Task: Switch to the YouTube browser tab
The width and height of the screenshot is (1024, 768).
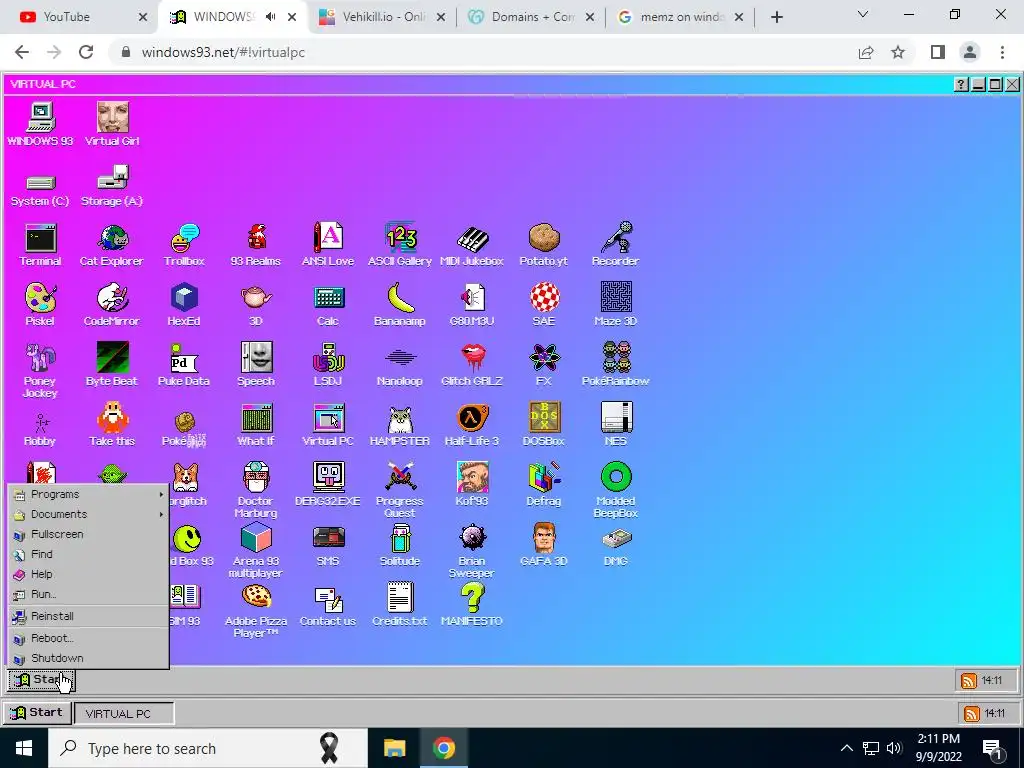Action: [x=78, y=17]
